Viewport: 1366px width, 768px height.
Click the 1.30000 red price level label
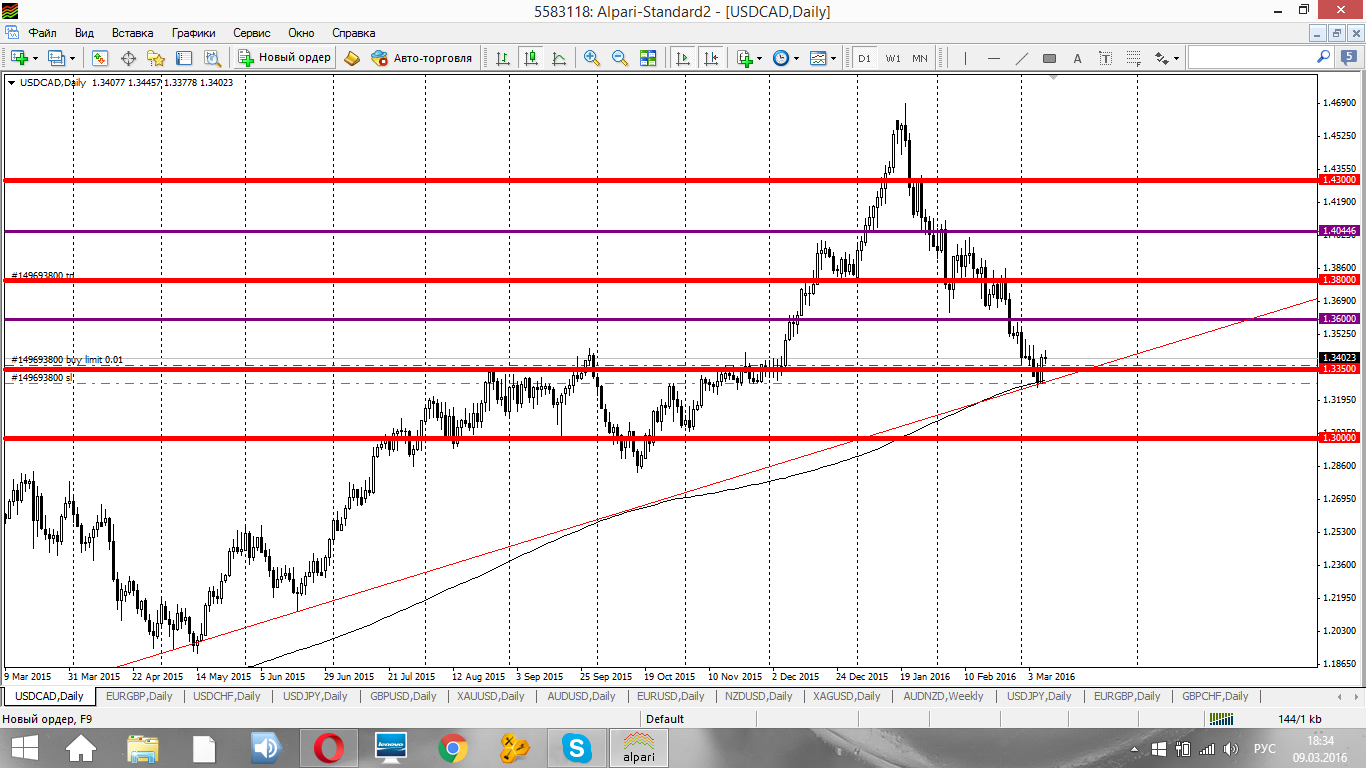[1339, 438]
